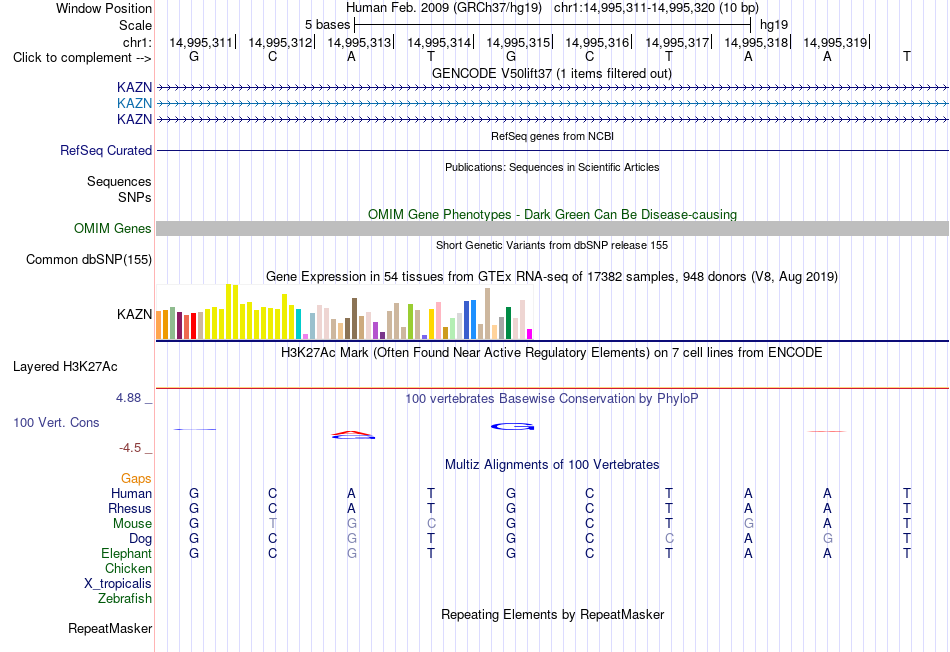
Task: Click the red A conservation logo in PhyloP
Action: [353, 434]
